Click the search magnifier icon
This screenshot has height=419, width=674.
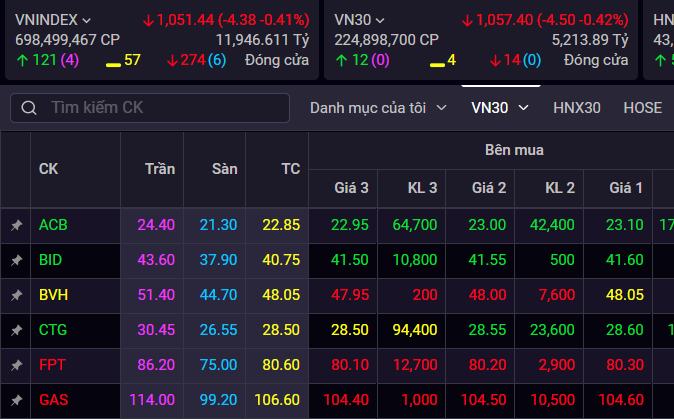pos(29,108)
